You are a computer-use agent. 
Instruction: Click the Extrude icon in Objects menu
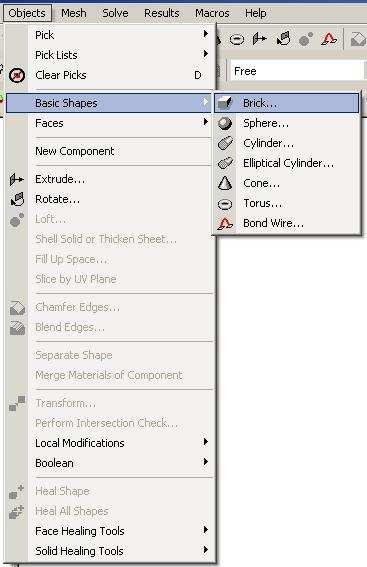(17, 179)
